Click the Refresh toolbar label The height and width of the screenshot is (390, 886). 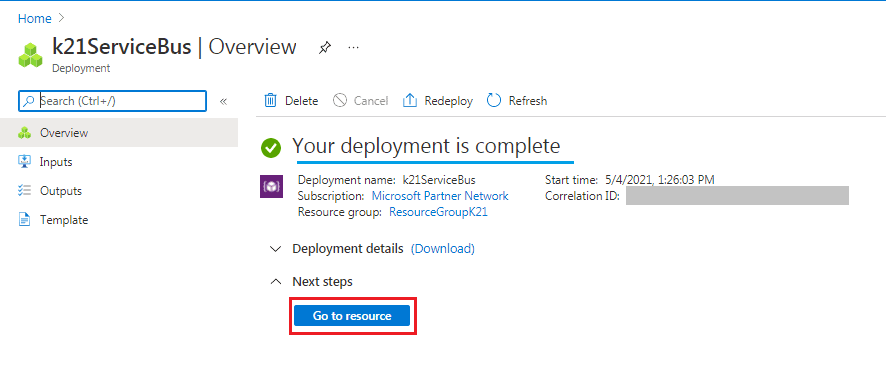528,101
